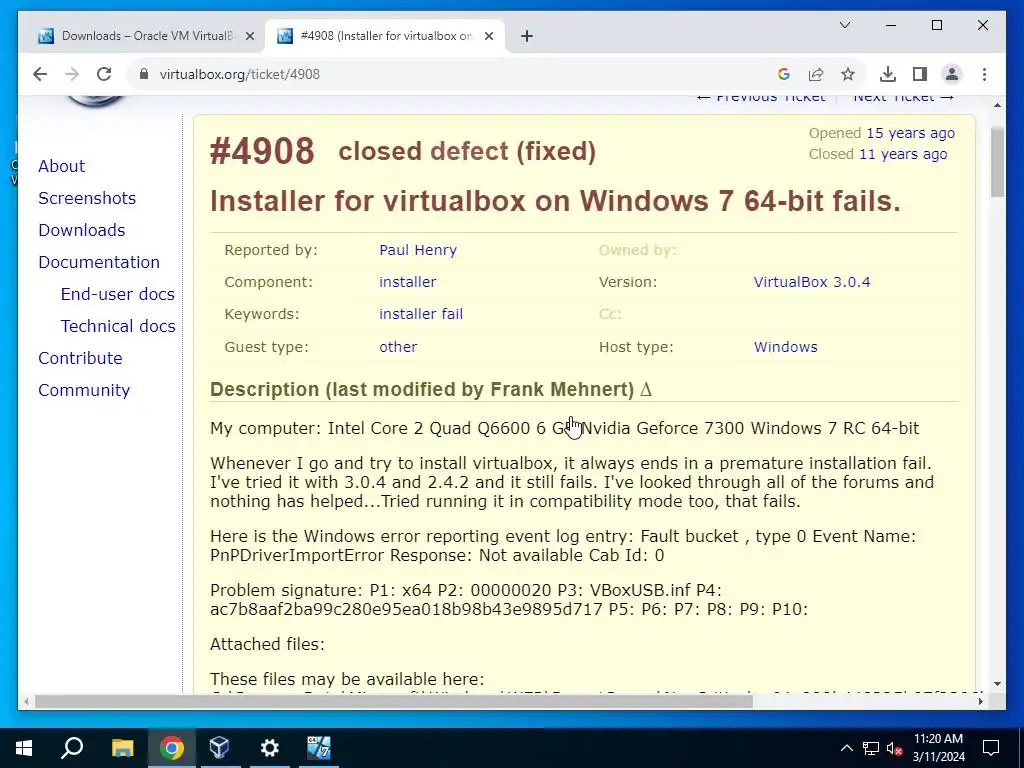View site information lock icon
The image size is (1024, 768).
[144, 74]
